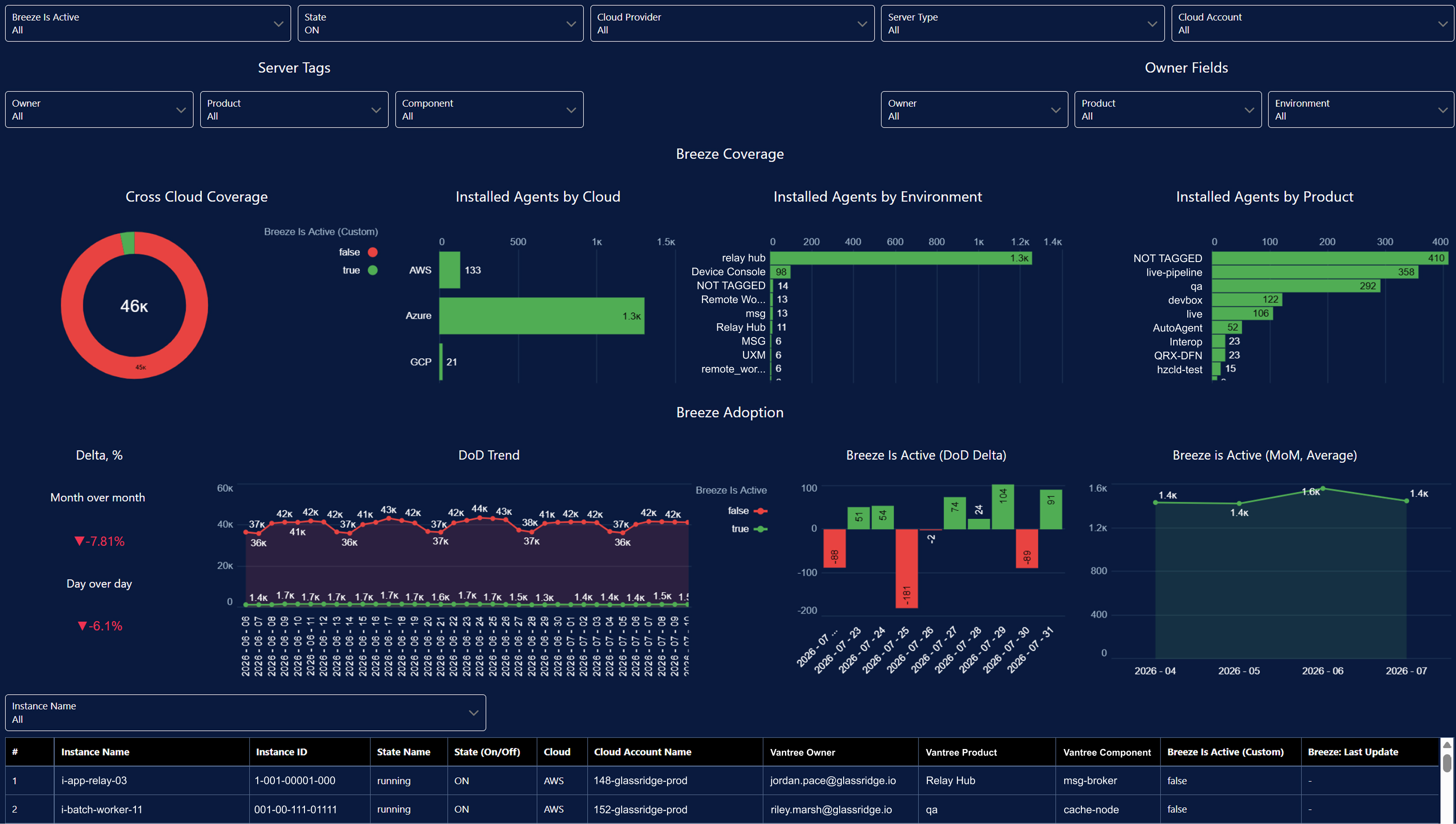Viewport: 1456px width, 824px height.
Task: Click the devbox bar showing 122
Action: coord(1247,300)
